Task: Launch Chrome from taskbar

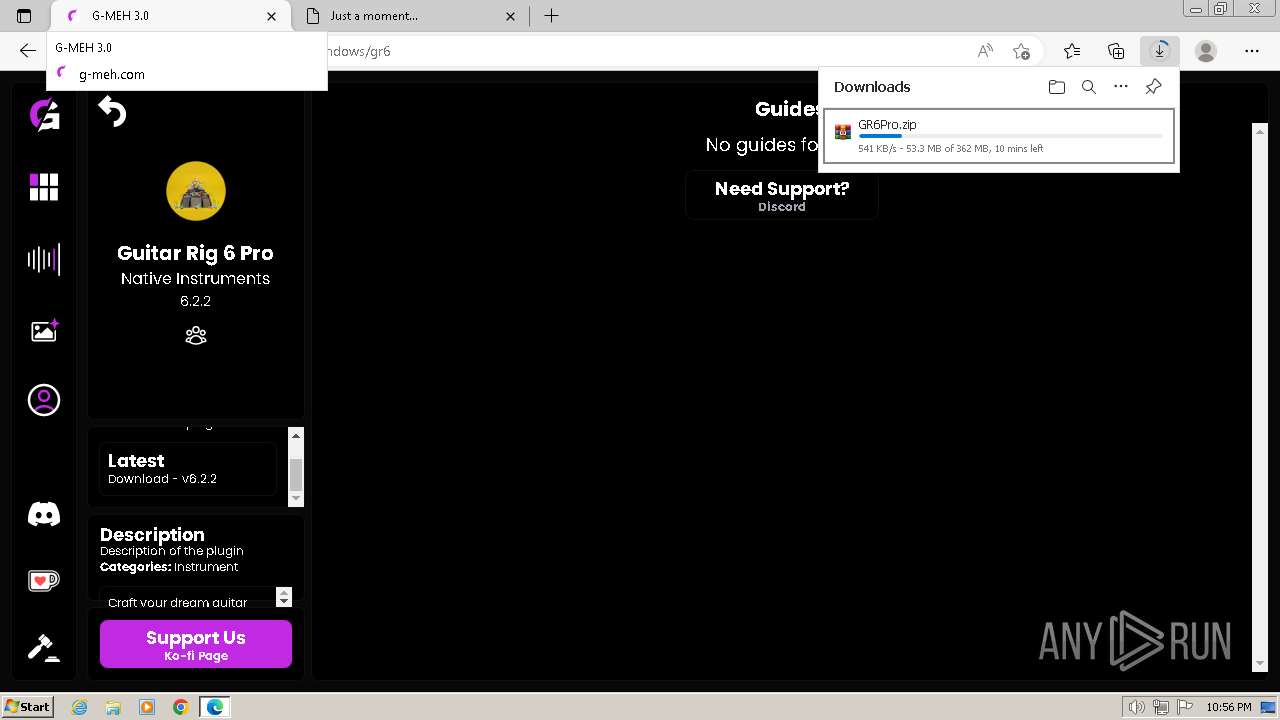Action: click(181, 707)
